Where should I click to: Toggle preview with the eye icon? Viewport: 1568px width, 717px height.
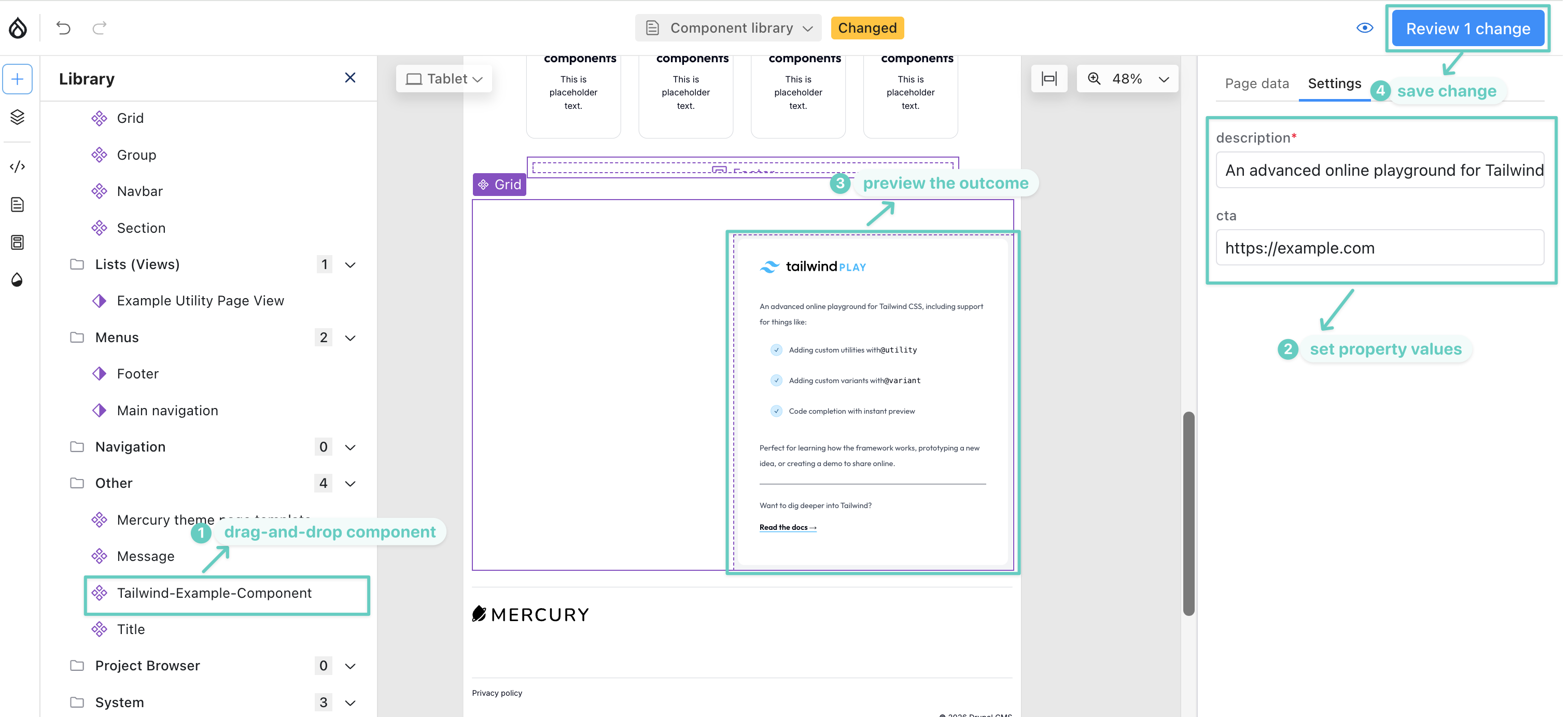point(1365,28)
